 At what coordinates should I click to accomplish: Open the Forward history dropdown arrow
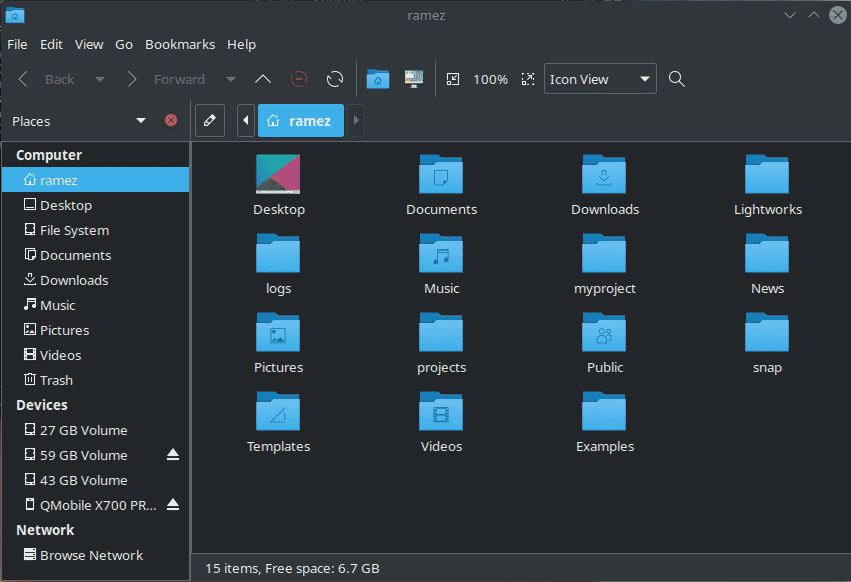pyautogui.click(x=231, y=79)
